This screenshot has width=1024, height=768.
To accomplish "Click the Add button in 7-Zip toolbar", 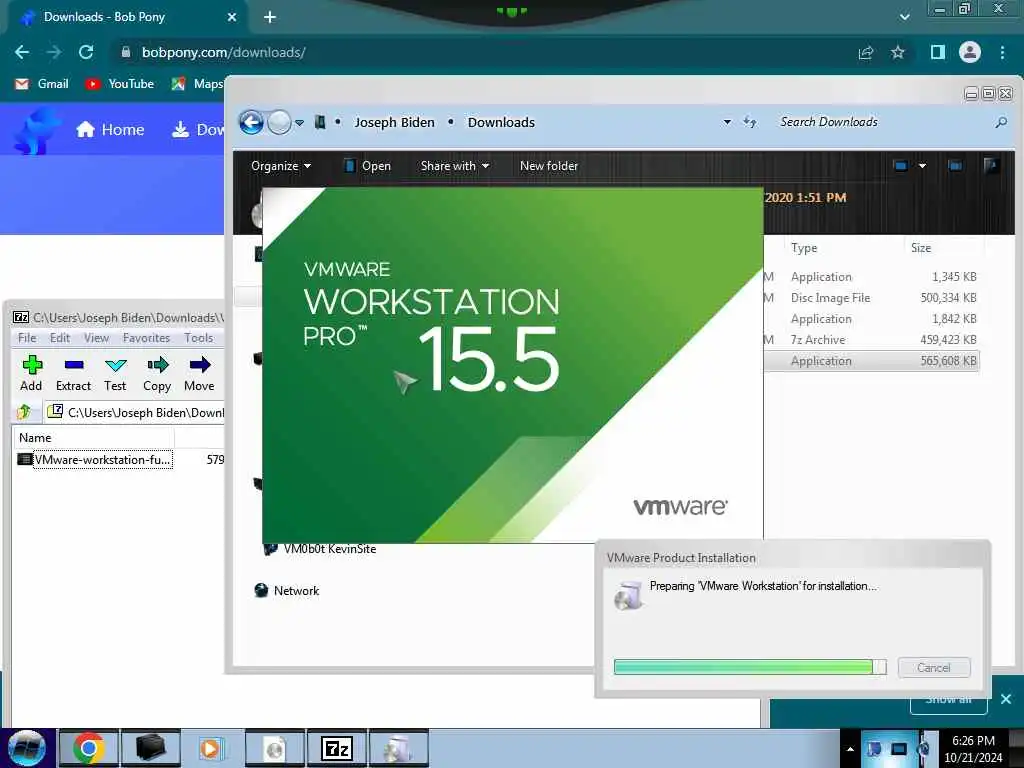I will [31, 373].
